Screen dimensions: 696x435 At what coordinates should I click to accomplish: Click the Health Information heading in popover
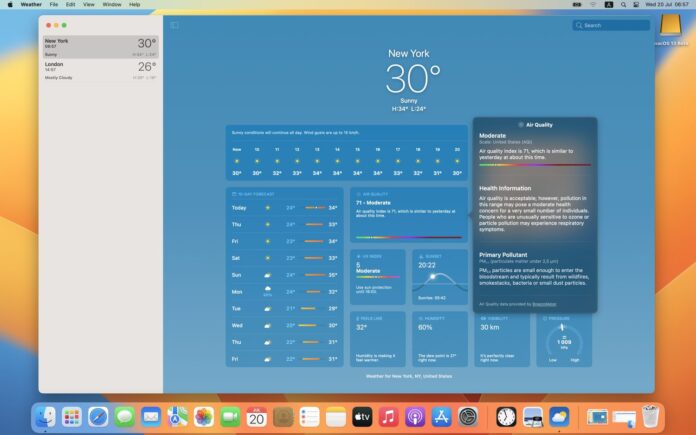[505, 188]
